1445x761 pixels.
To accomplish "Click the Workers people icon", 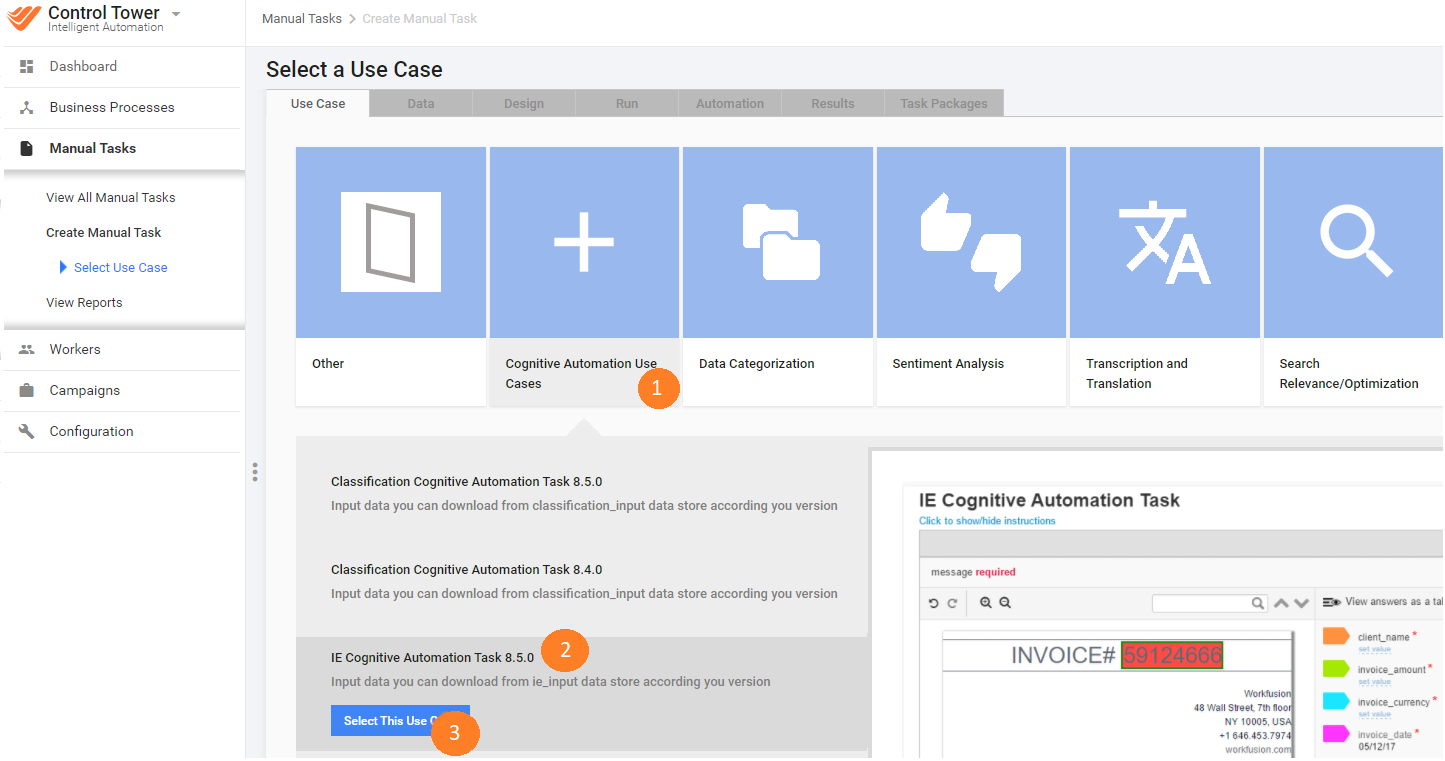I will (27, 349).
